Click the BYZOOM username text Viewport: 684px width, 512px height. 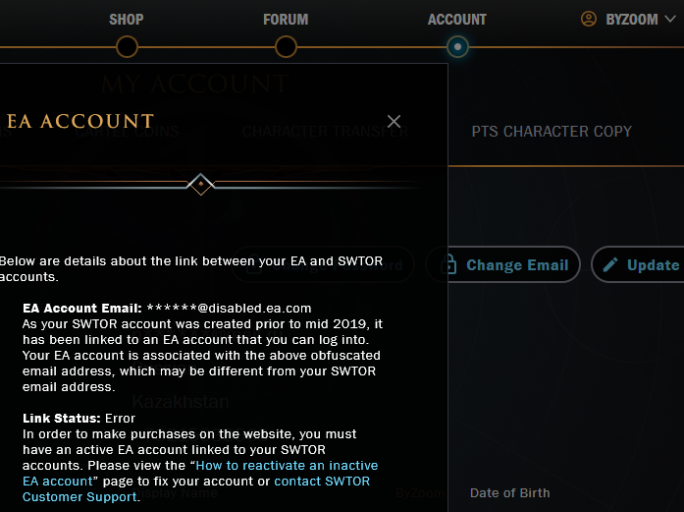pos(630,19)
